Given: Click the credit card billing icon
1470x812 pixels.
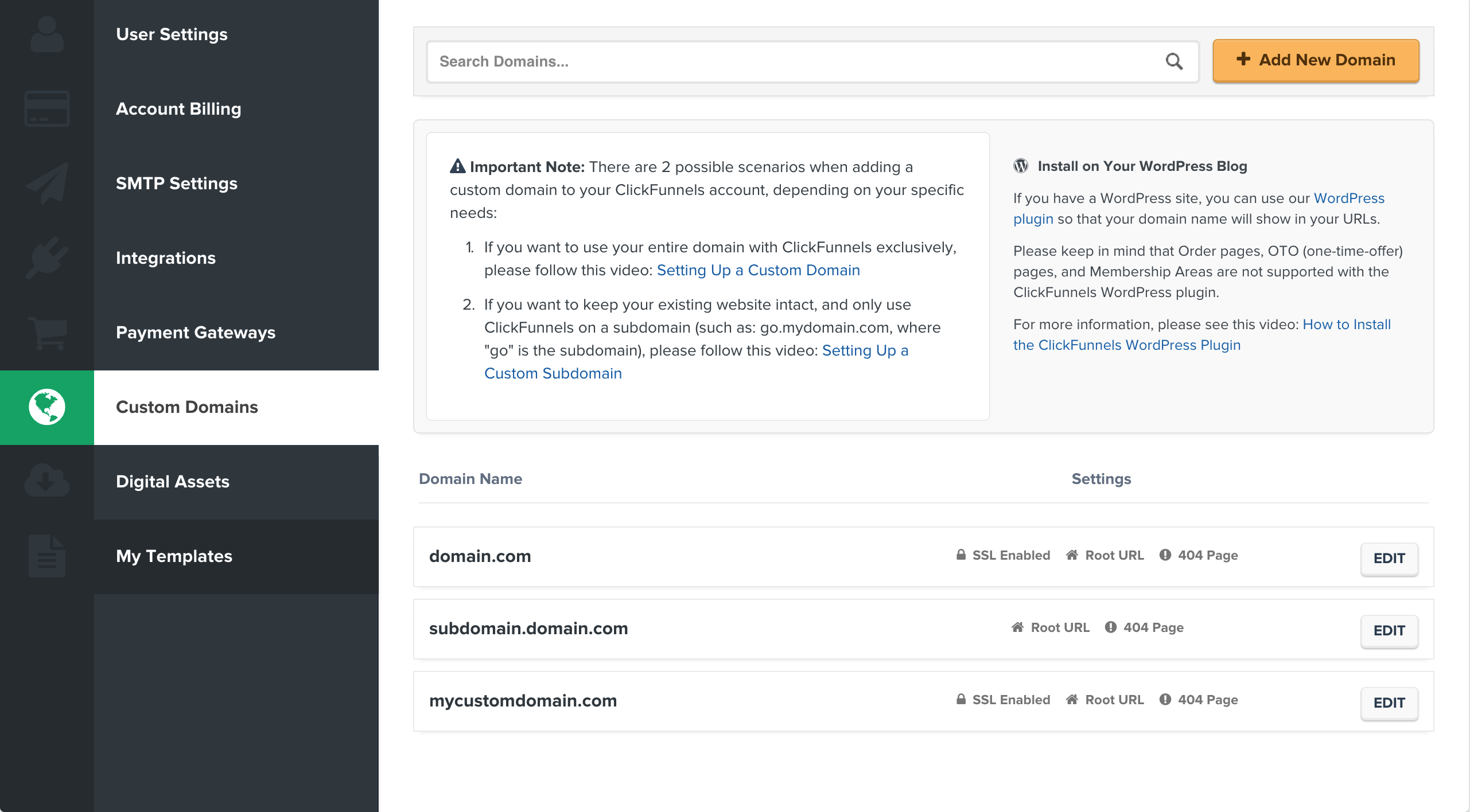Looking at the screenshot, I should (47, 109).
